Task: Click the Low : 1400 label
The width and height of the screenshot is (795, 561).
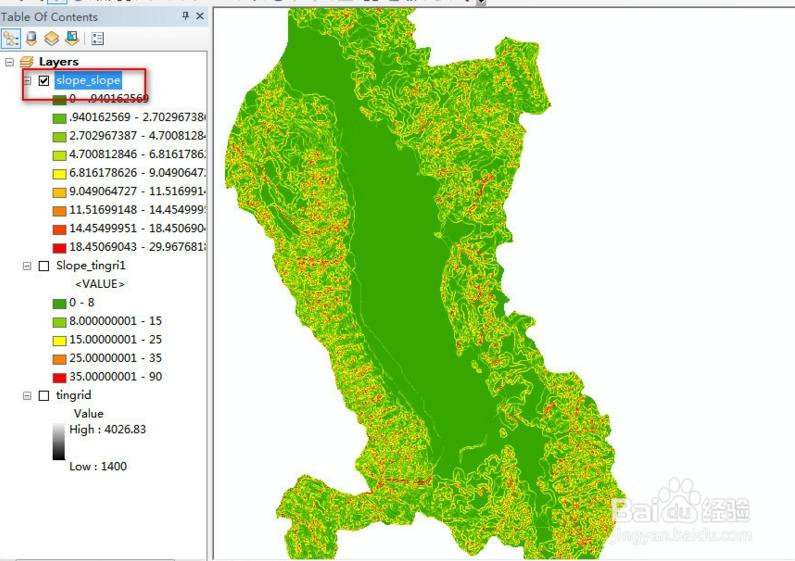Action: pos(98,466)
